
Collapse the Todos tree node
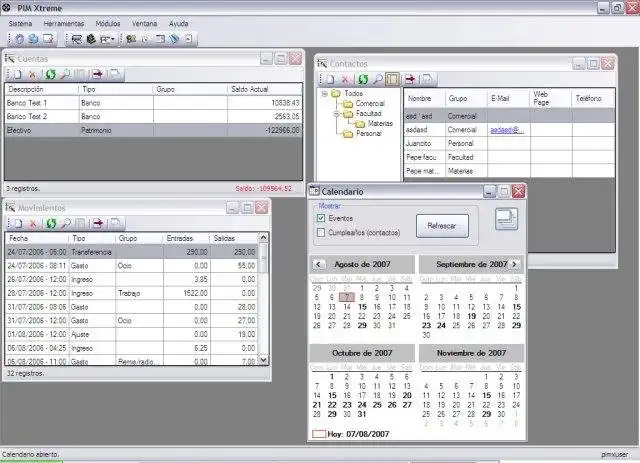324,94
